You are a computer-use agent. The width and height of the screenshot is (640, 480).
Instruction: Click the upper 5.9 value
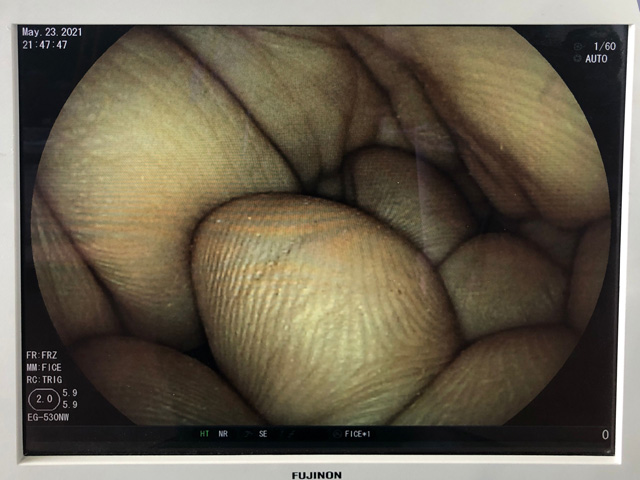tap(70, 393)
